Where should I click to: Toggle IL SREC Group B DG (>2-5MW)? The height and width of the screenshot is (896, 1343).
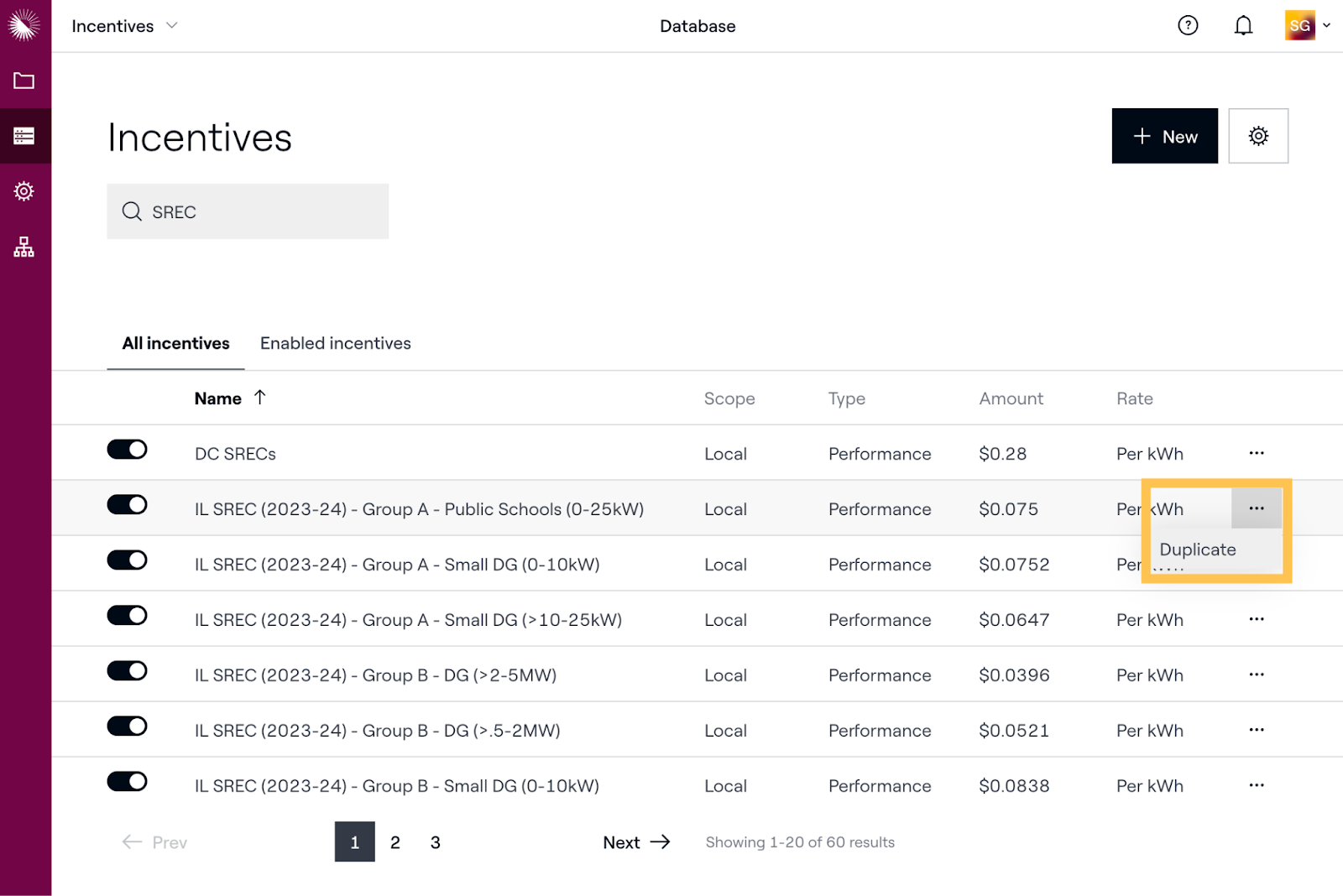127,671
